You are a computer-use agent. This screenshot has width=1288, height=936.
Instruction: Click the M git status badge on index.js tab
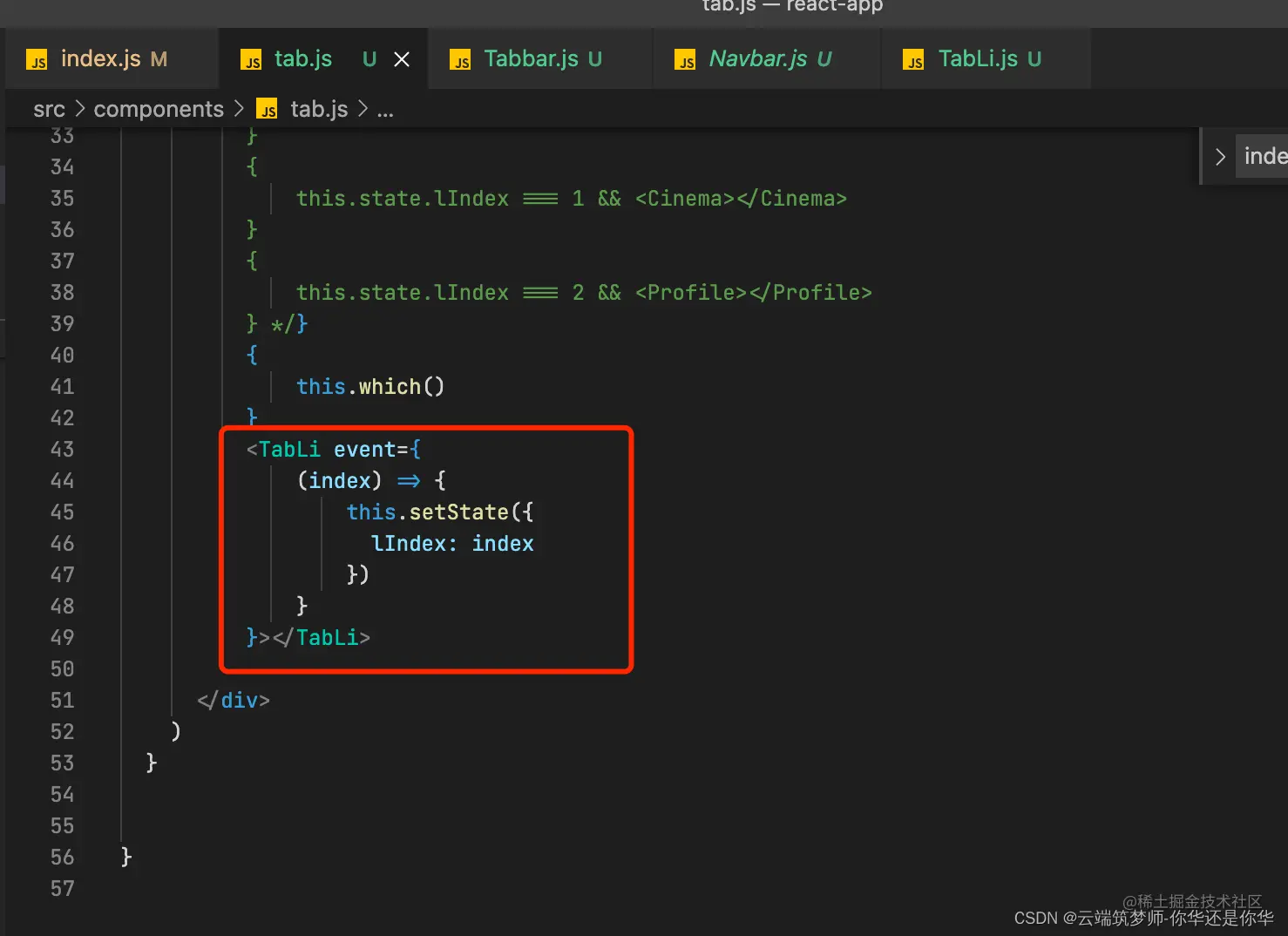coord(159,59)
